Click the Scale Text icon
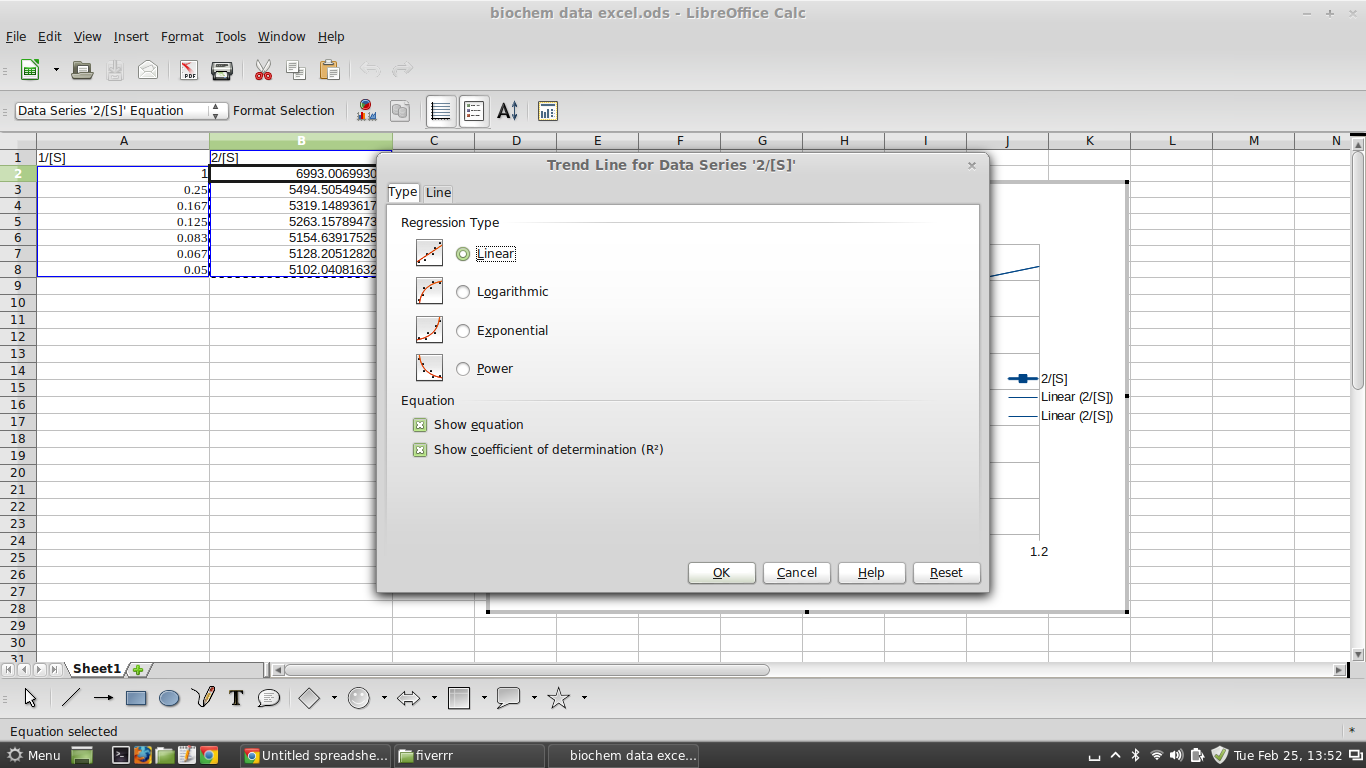Image resolution: width=1366 pixels, height=768 pixels. tap(507, 111)
